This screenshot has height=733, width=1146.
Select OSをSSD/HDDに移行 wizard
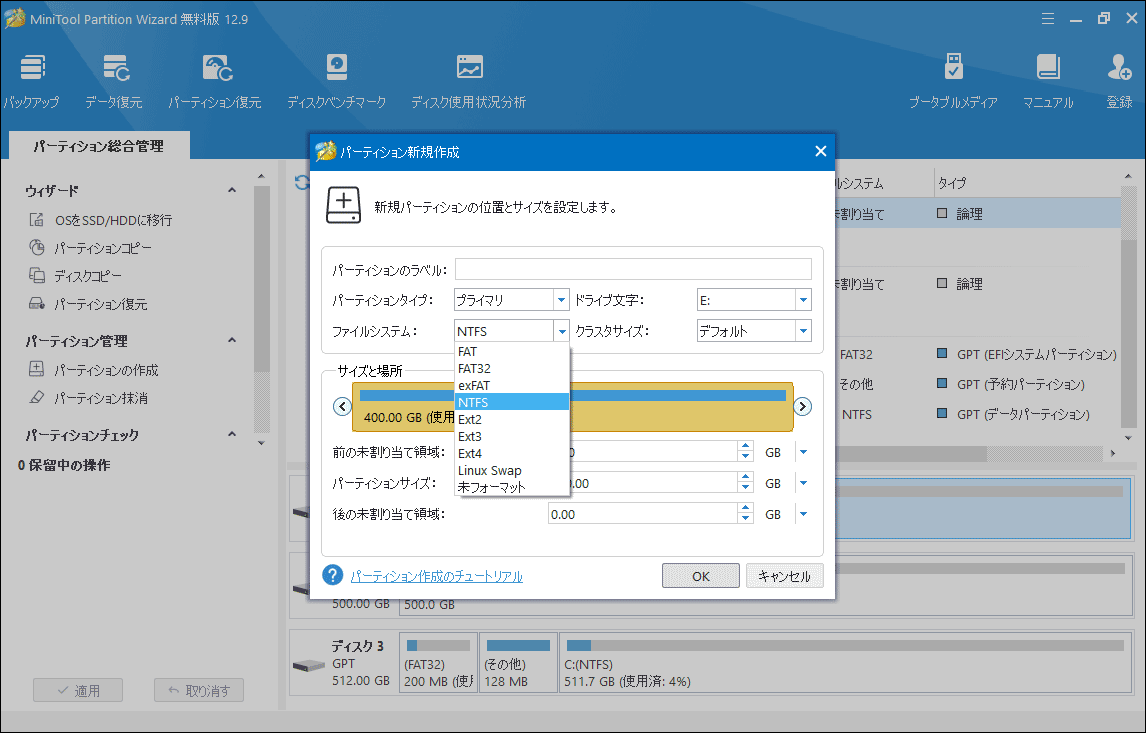coord(113,220)
